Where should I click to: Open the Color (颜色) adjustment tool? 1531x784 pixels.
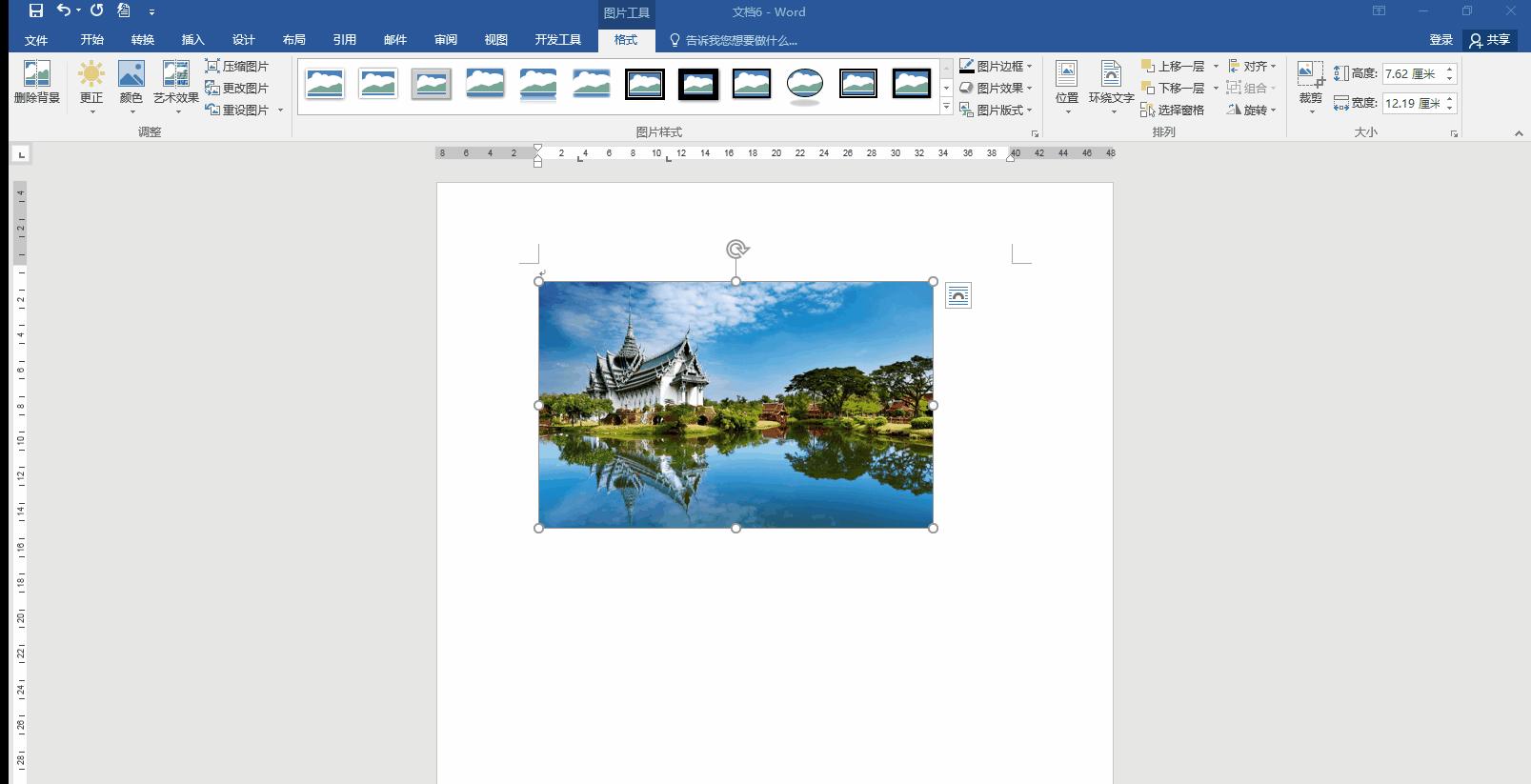[x=131, y=76]
